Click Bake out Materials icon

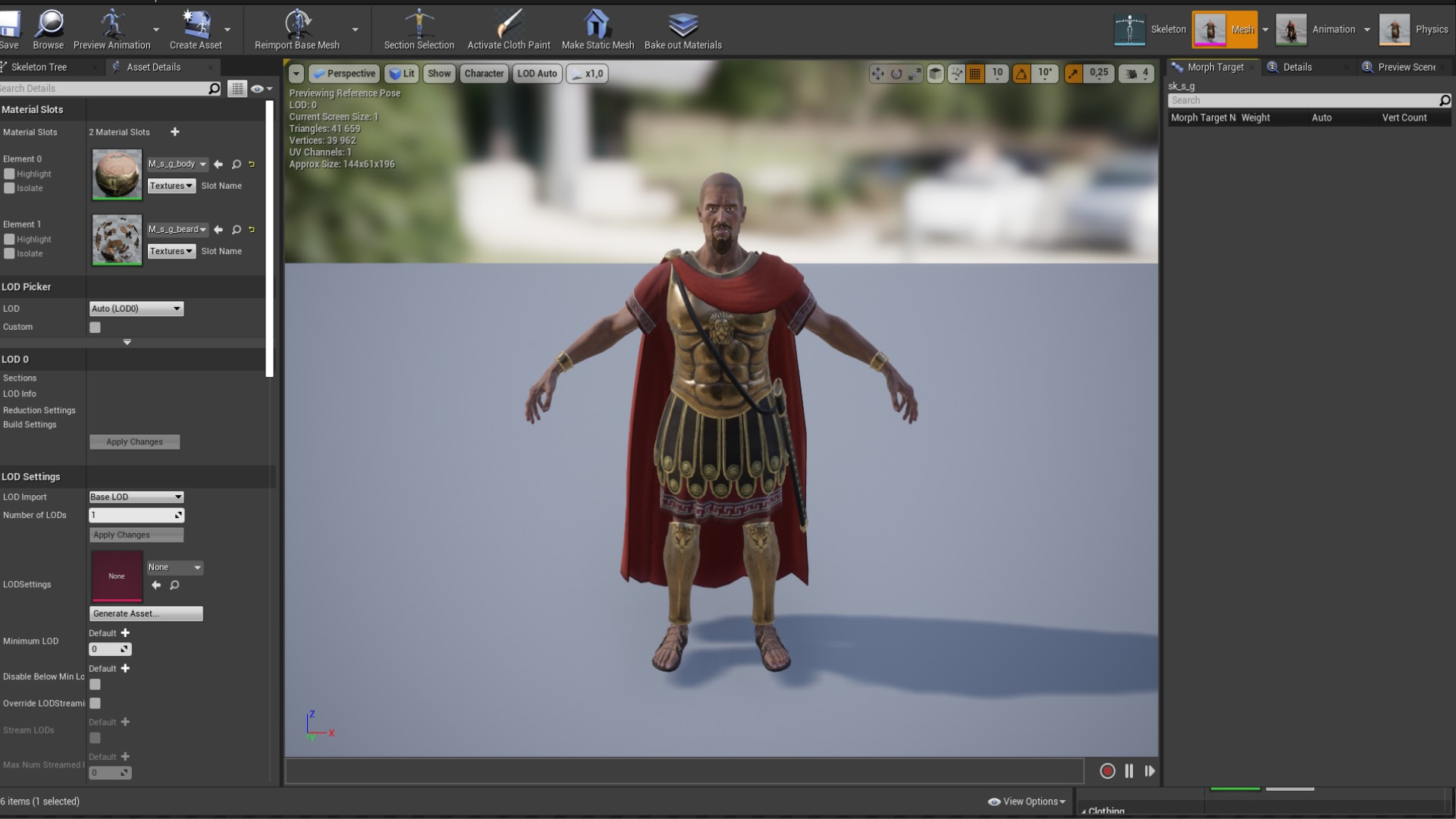(x=682, y=26)
